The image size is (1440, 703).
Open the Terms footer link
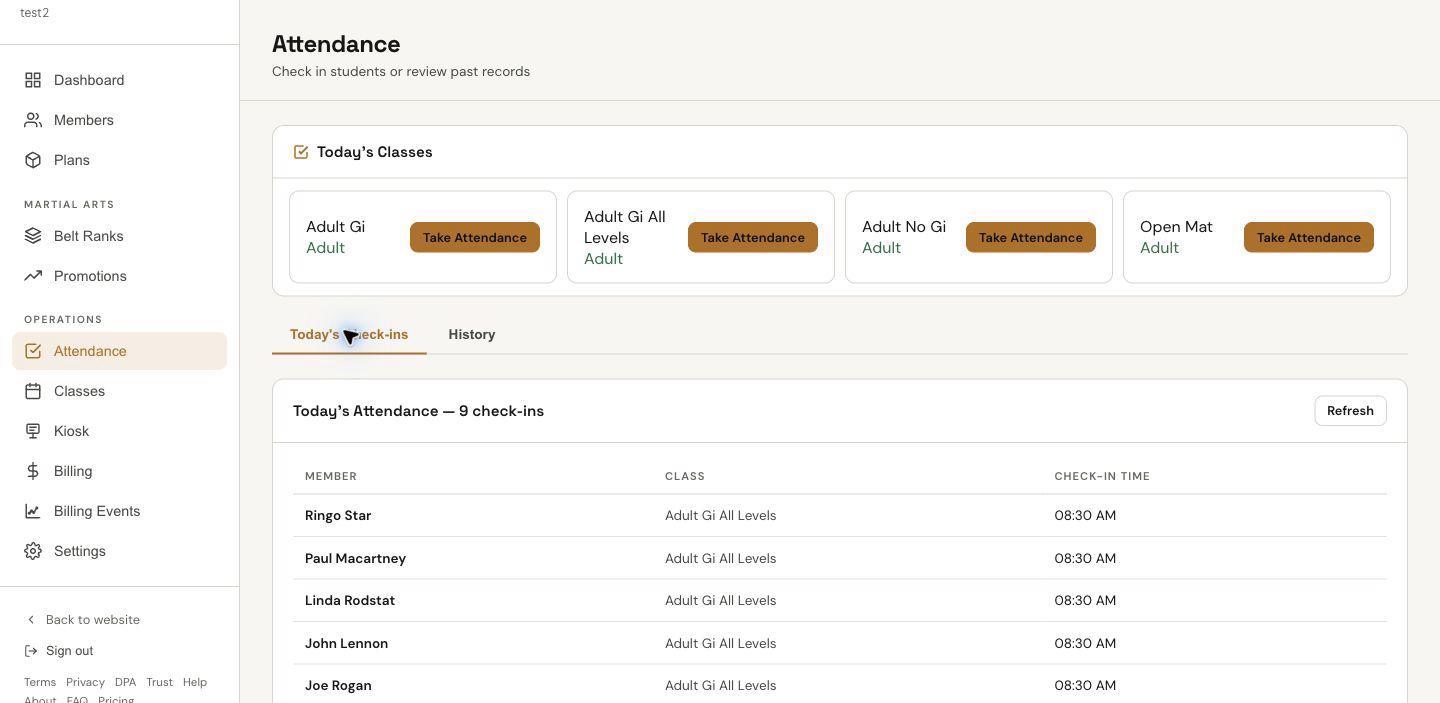point(40,682)
